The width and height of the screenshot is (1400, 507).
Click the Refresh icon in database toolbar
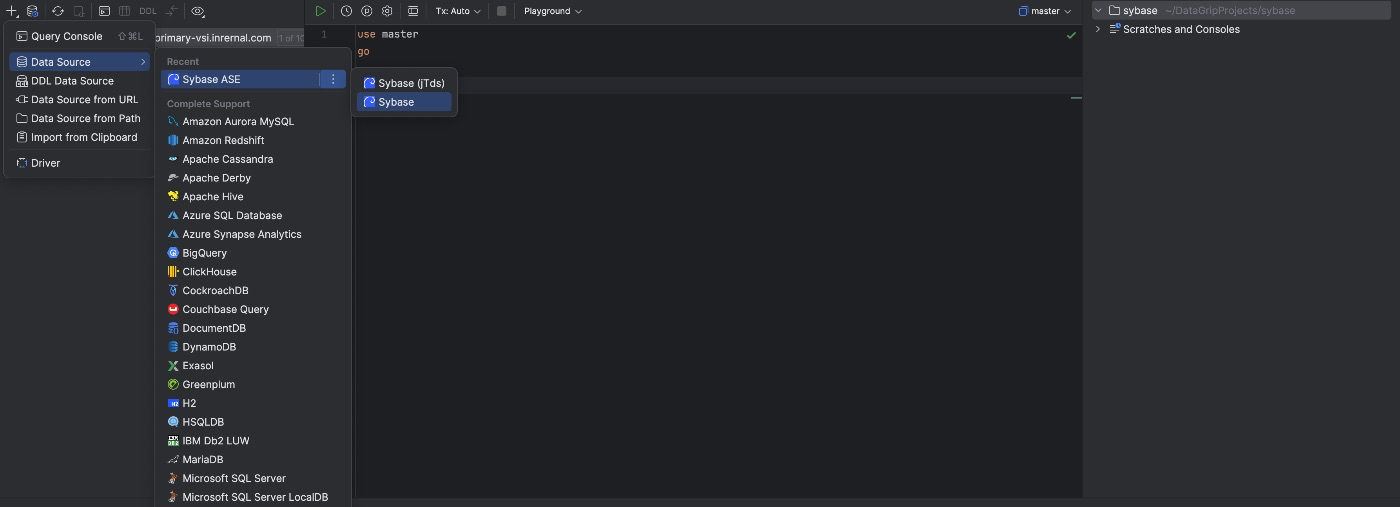pyautogui.click(x=58, y=11)
